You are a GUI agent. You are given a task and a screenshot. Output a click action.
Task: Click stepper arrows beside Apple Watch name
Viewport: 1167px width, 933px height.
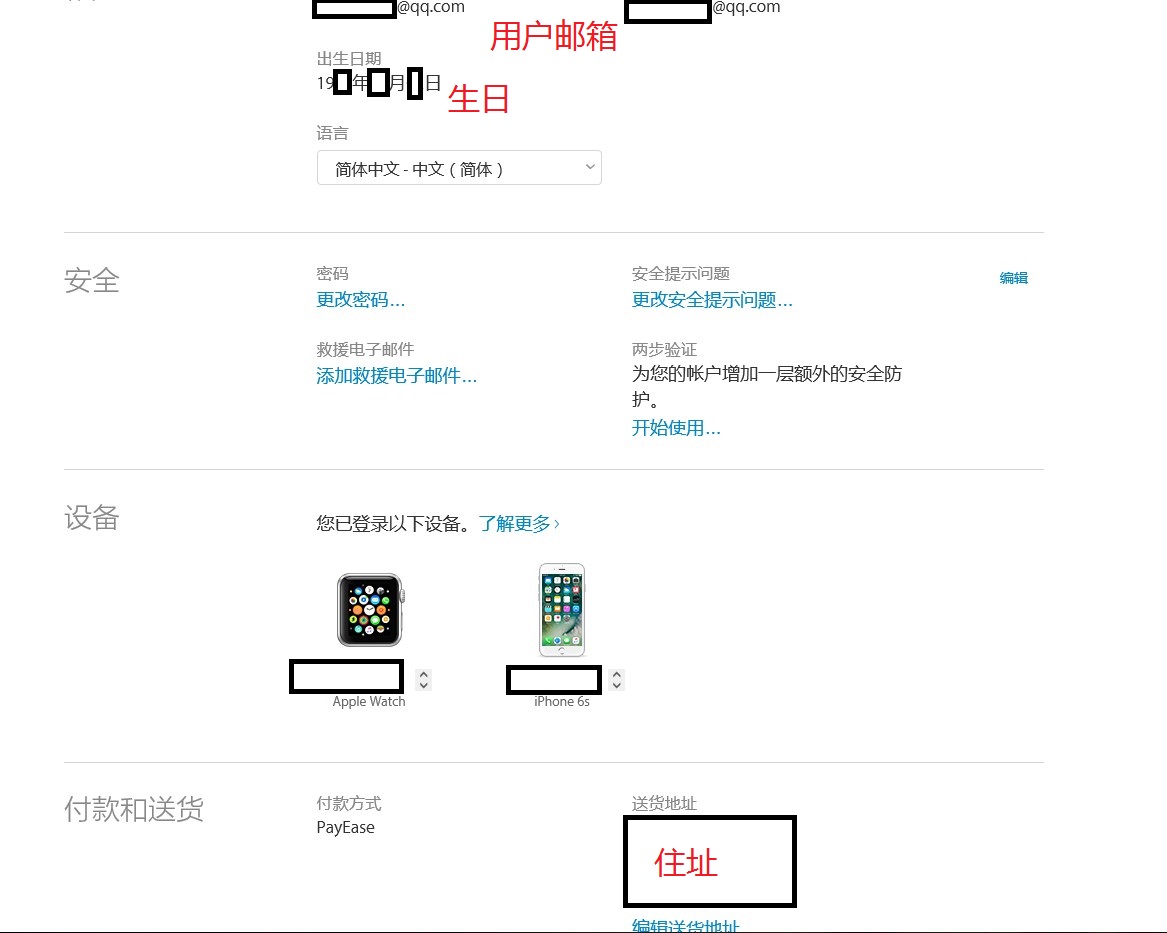point(423,679)
